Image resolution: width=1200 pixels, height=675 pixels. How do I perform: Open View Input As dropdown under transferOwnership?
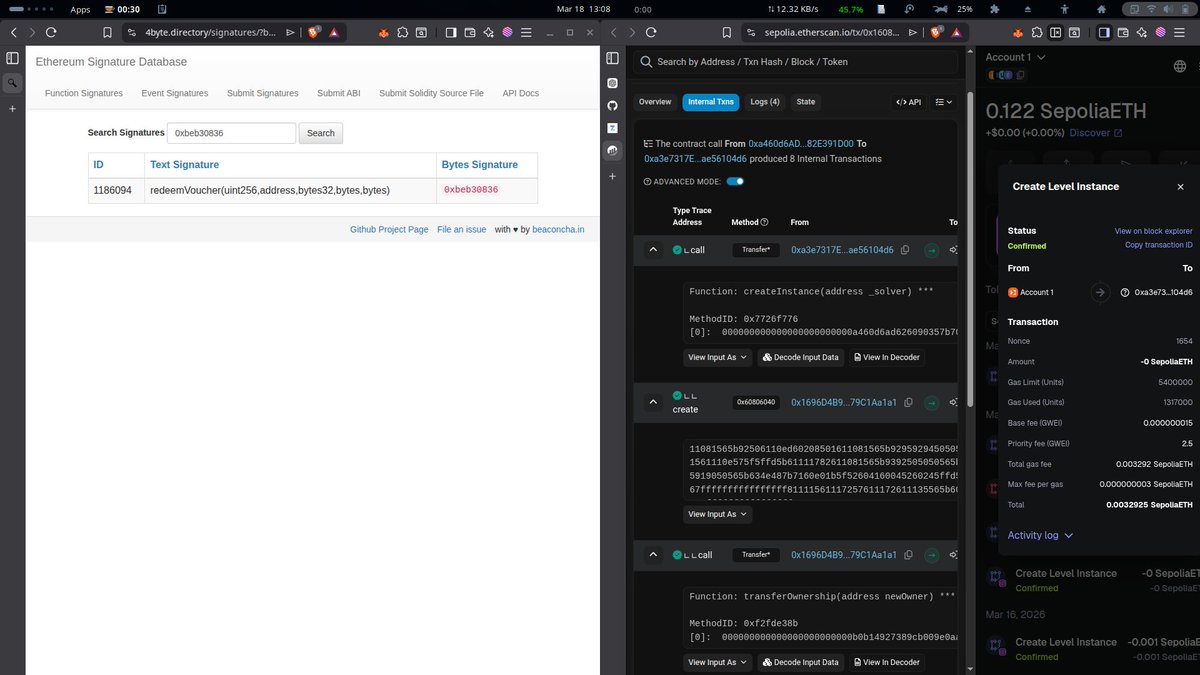click(717, 662)
